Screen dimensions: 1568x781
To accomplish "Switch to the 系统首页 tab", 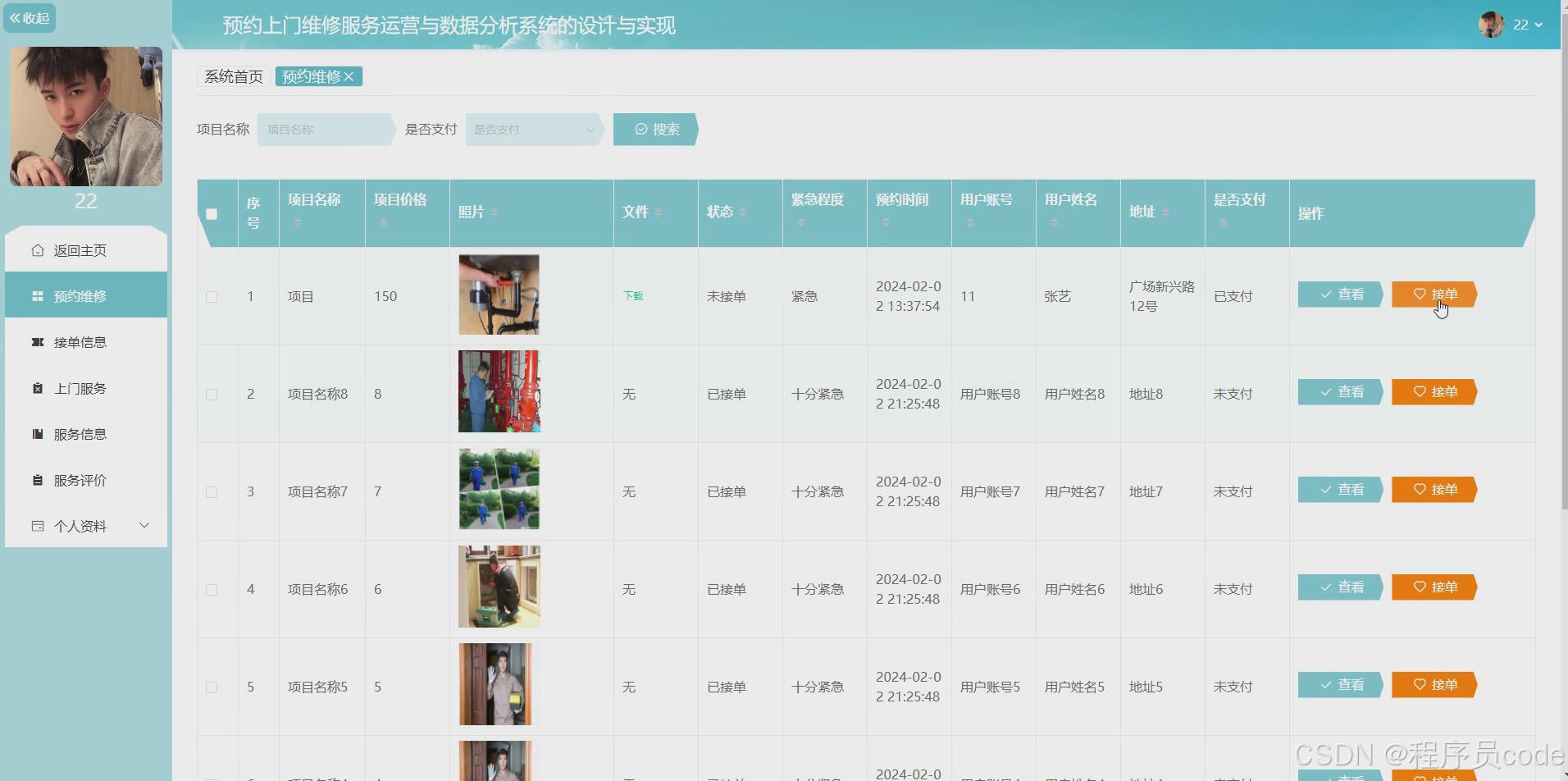I will click(234, 76).
